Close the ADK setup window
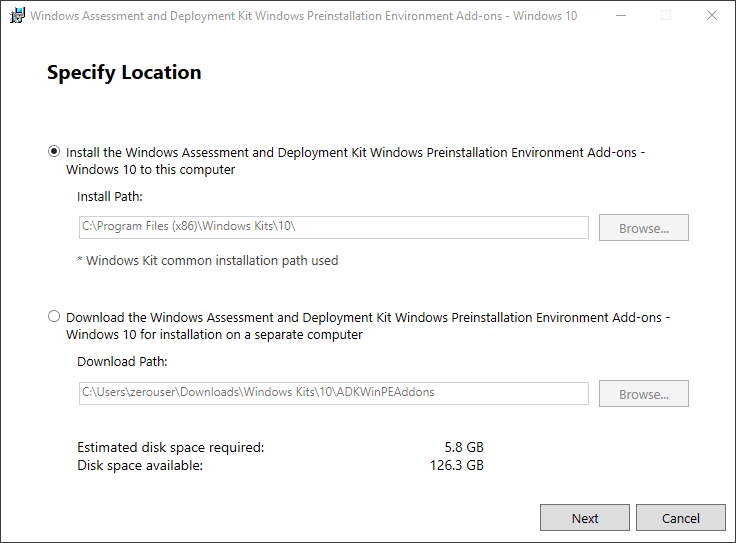The image size is (736, 543). 711,16
